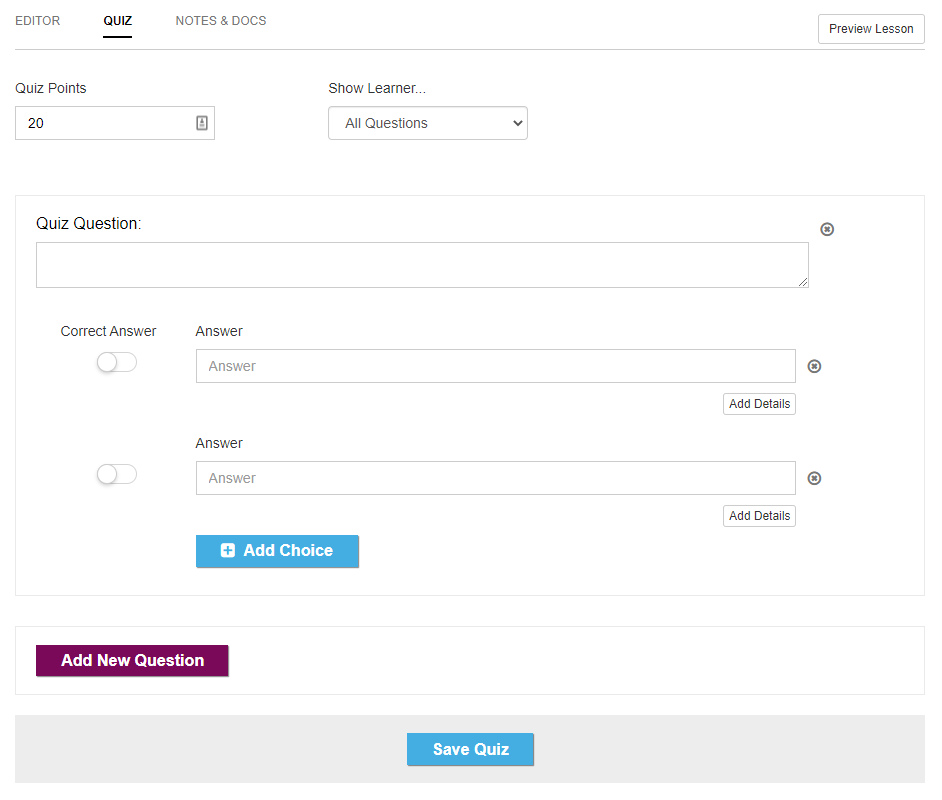Open the Show Learner dropdown

point(428,123)
